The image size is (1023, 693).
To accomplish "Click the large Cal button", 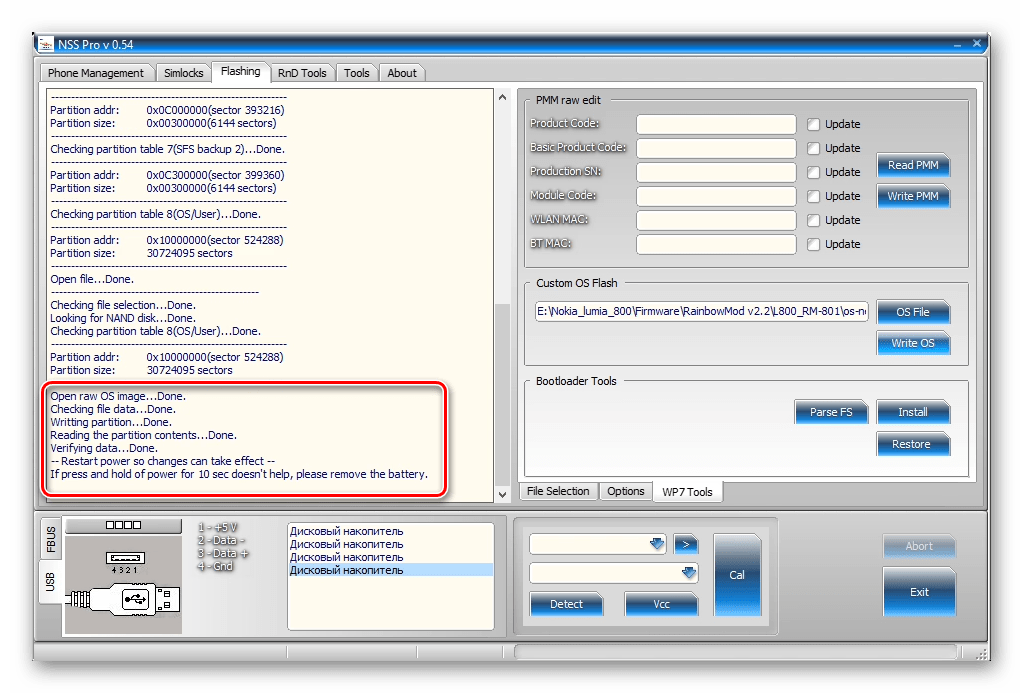I will click(x=737, y=575).
